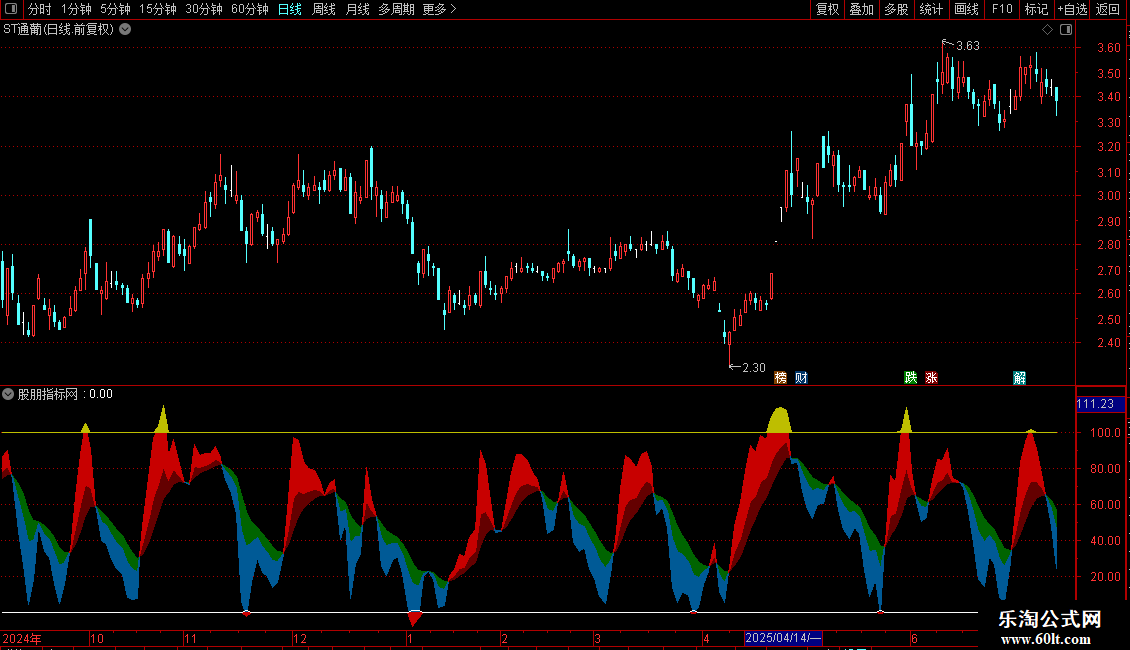The image size is (1130, 650).
Task: Add stock with +自选 button
Action: click(x=1072, y=9)
